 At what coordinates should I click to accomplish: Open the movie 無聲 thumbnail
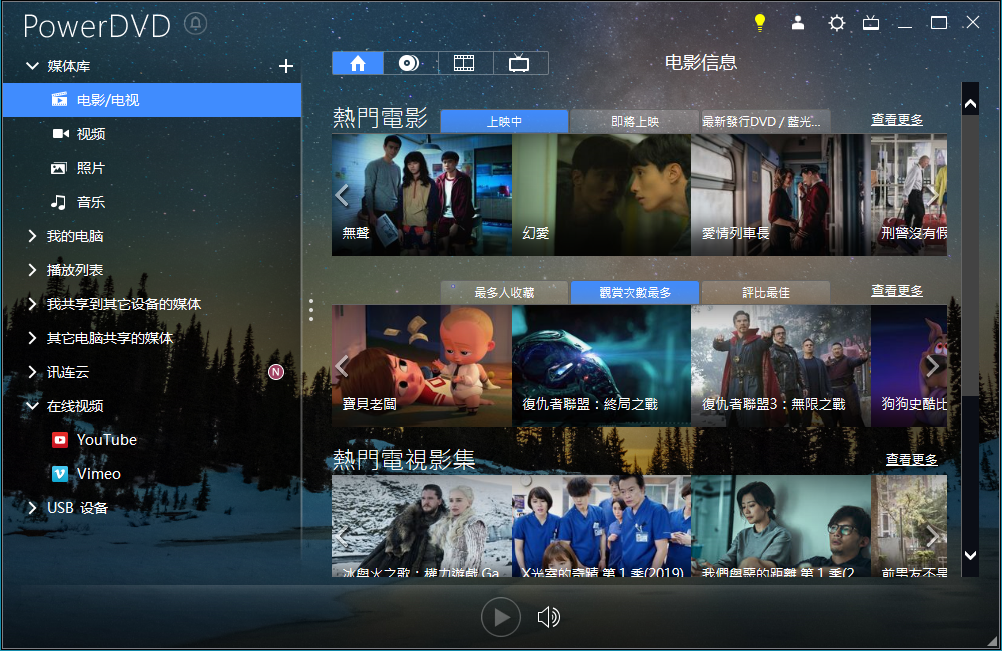pyautogui.click(x=422, y=195)
